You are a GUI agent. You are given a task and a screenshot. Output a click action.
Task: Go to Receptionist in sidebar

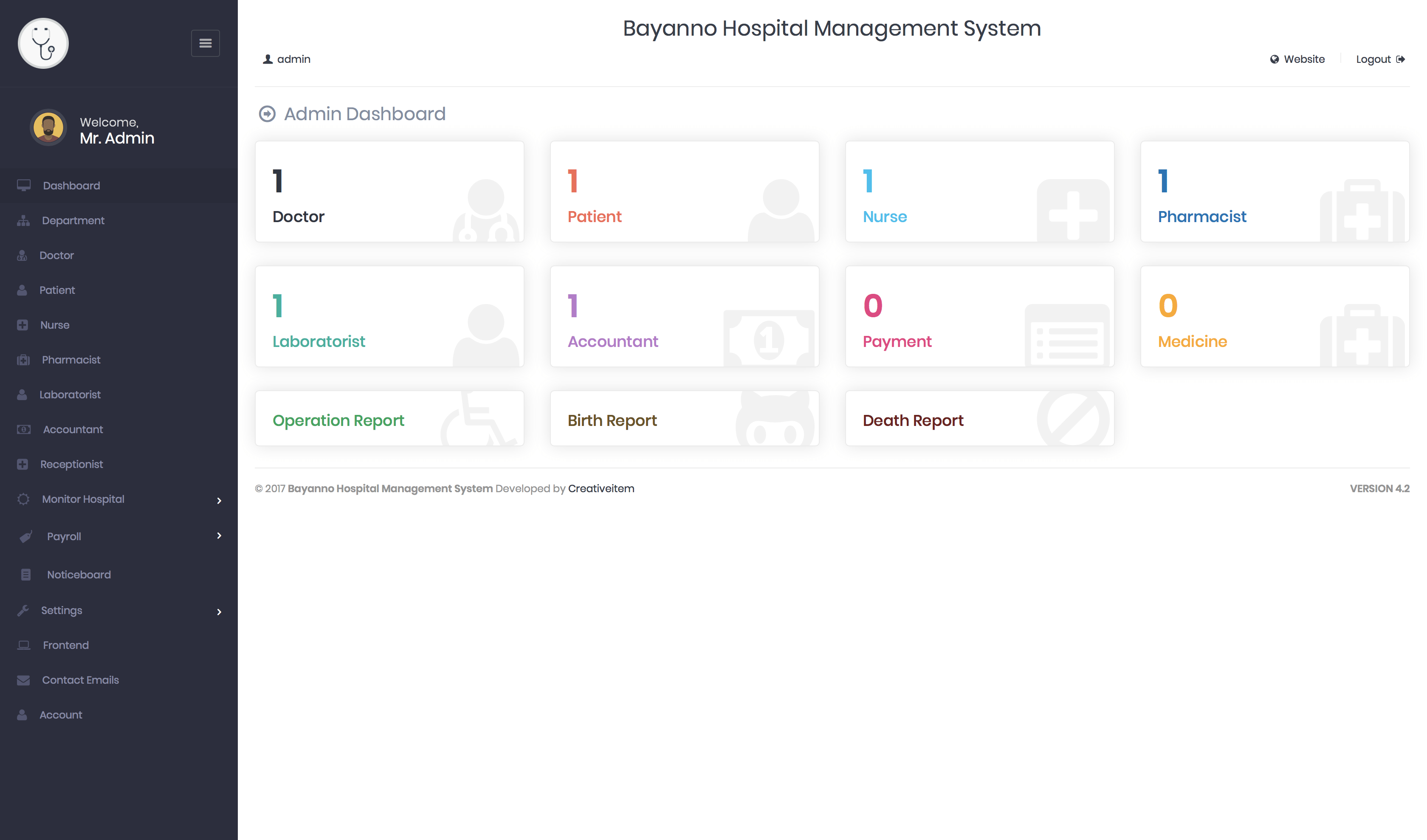71,464
